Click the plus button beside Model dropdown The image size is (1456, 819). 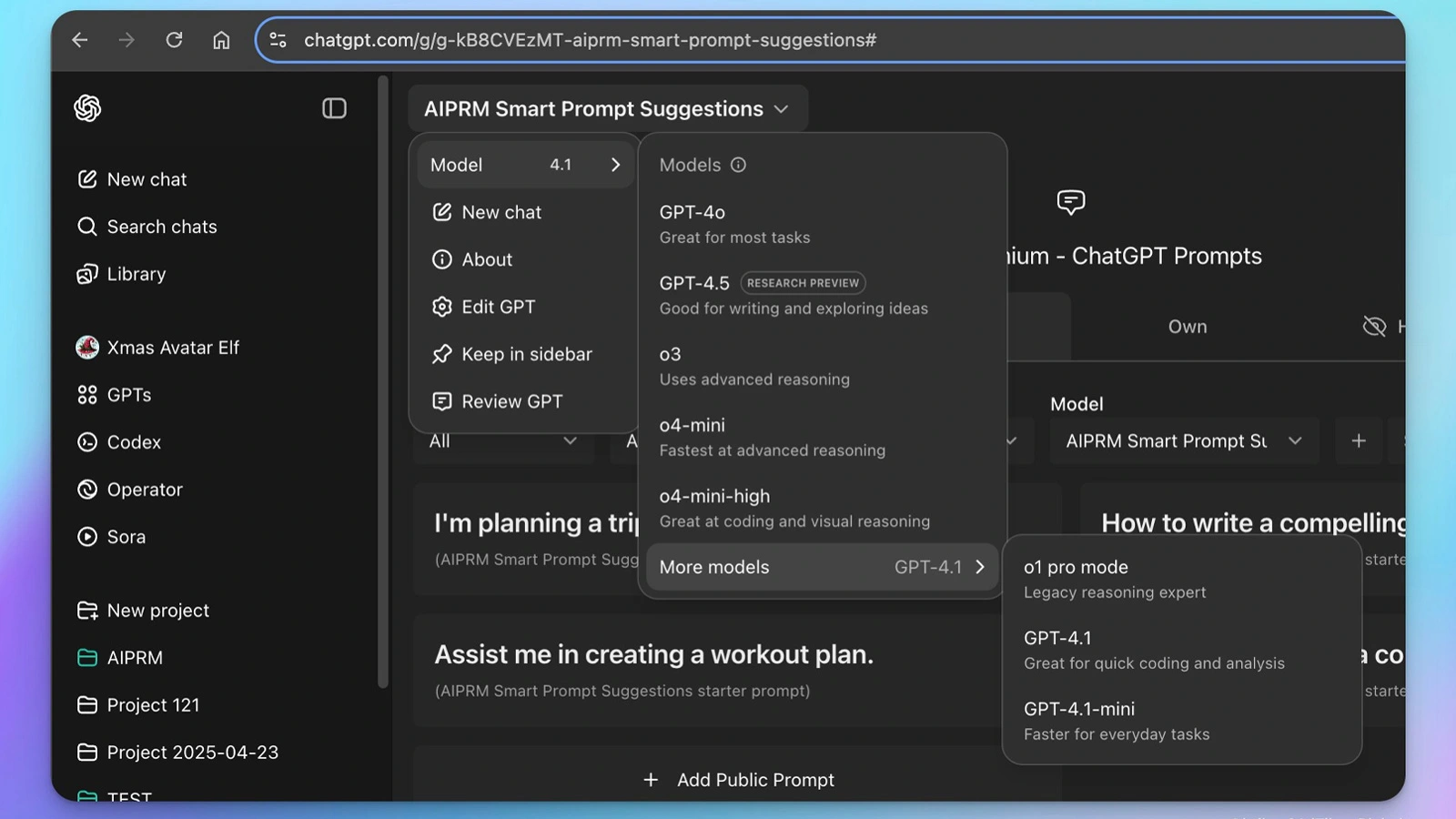(x=1359, y=441)
